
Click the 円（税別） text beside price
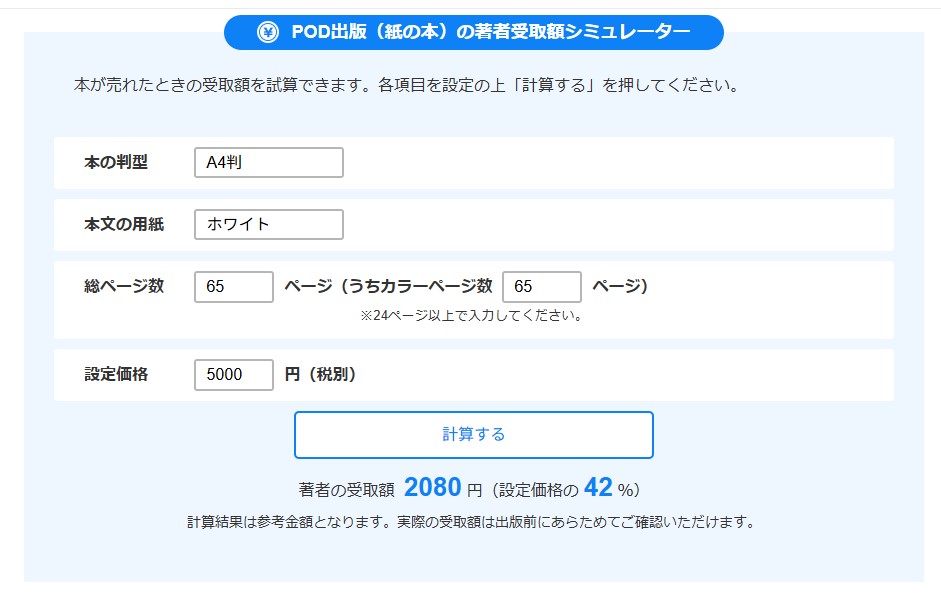321,375
